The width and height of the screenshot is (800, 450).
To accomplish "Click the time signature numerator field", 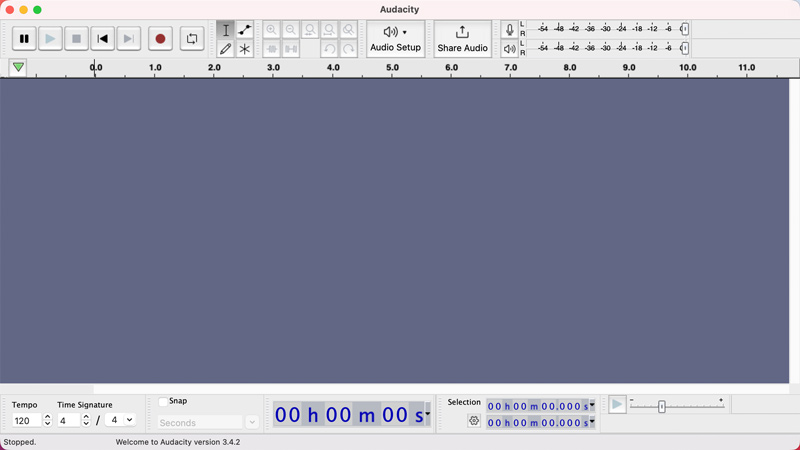I will click(68, 420).
